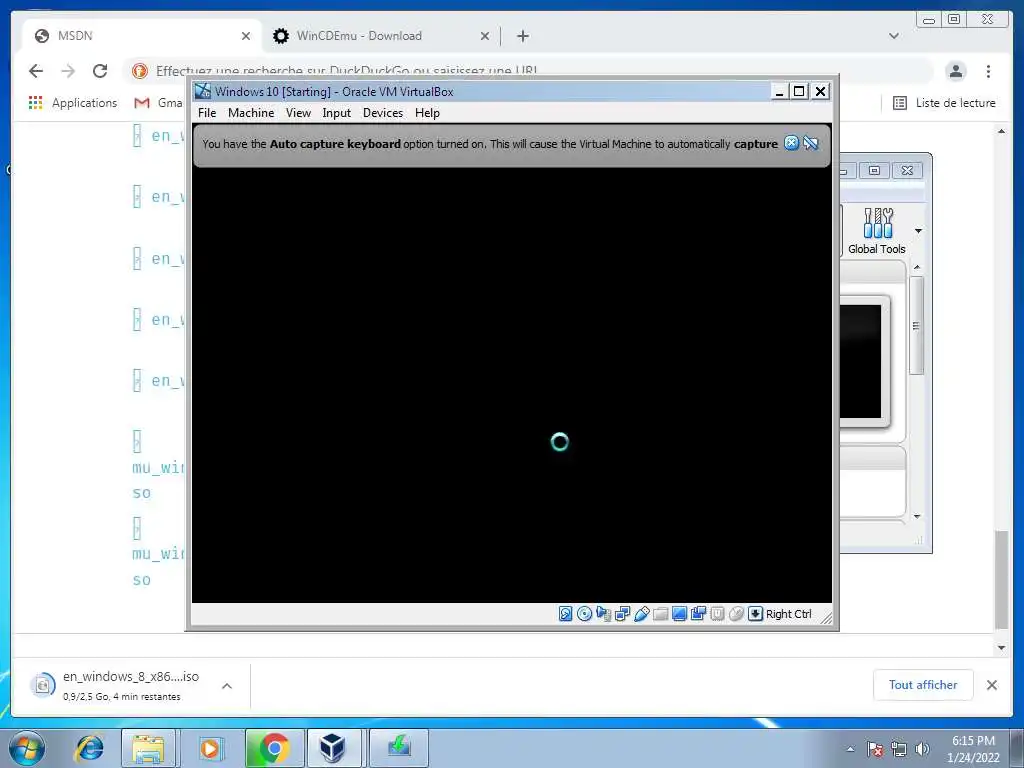Click the display status monitor icon
This screenshot has width=1024, height=768.
[x=679, y=613]
